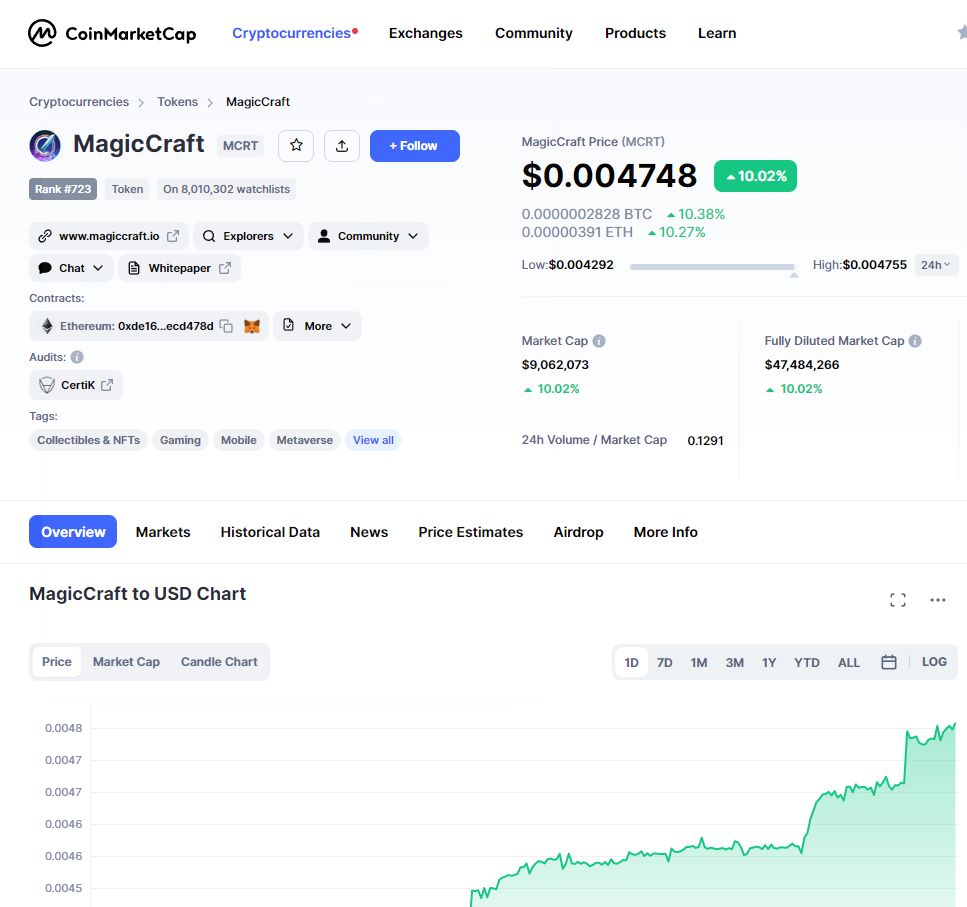
Task: Click the MagicCraft coin logo
Action: pyautogui.click(x=45, y=146)
